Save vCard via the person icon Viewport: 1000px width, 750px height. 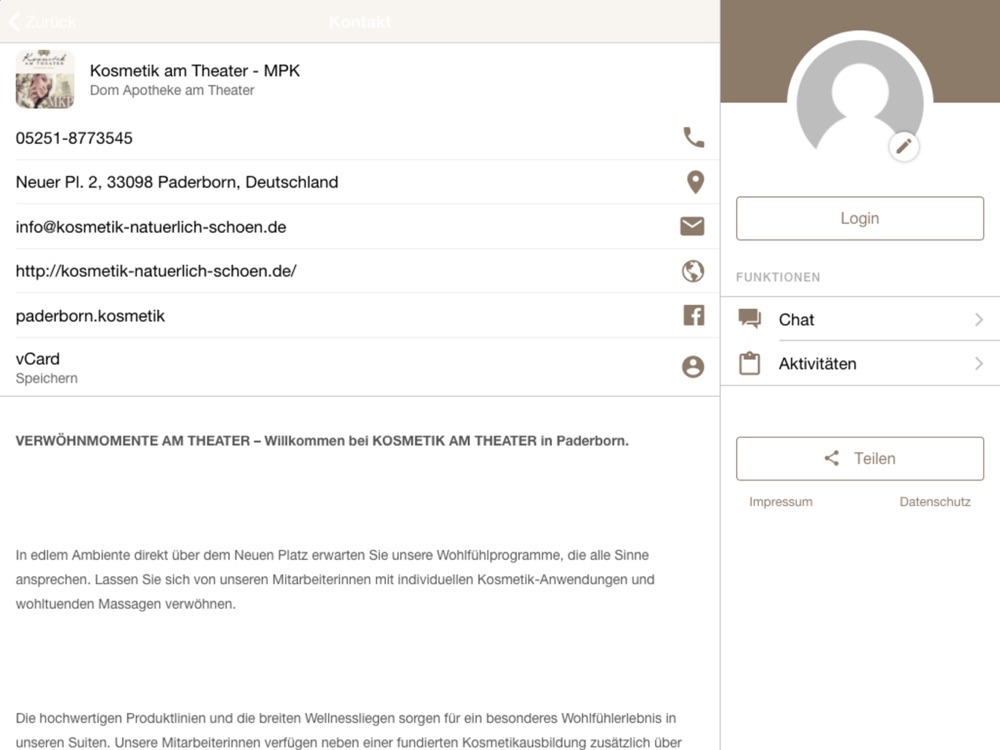point(693,367)
